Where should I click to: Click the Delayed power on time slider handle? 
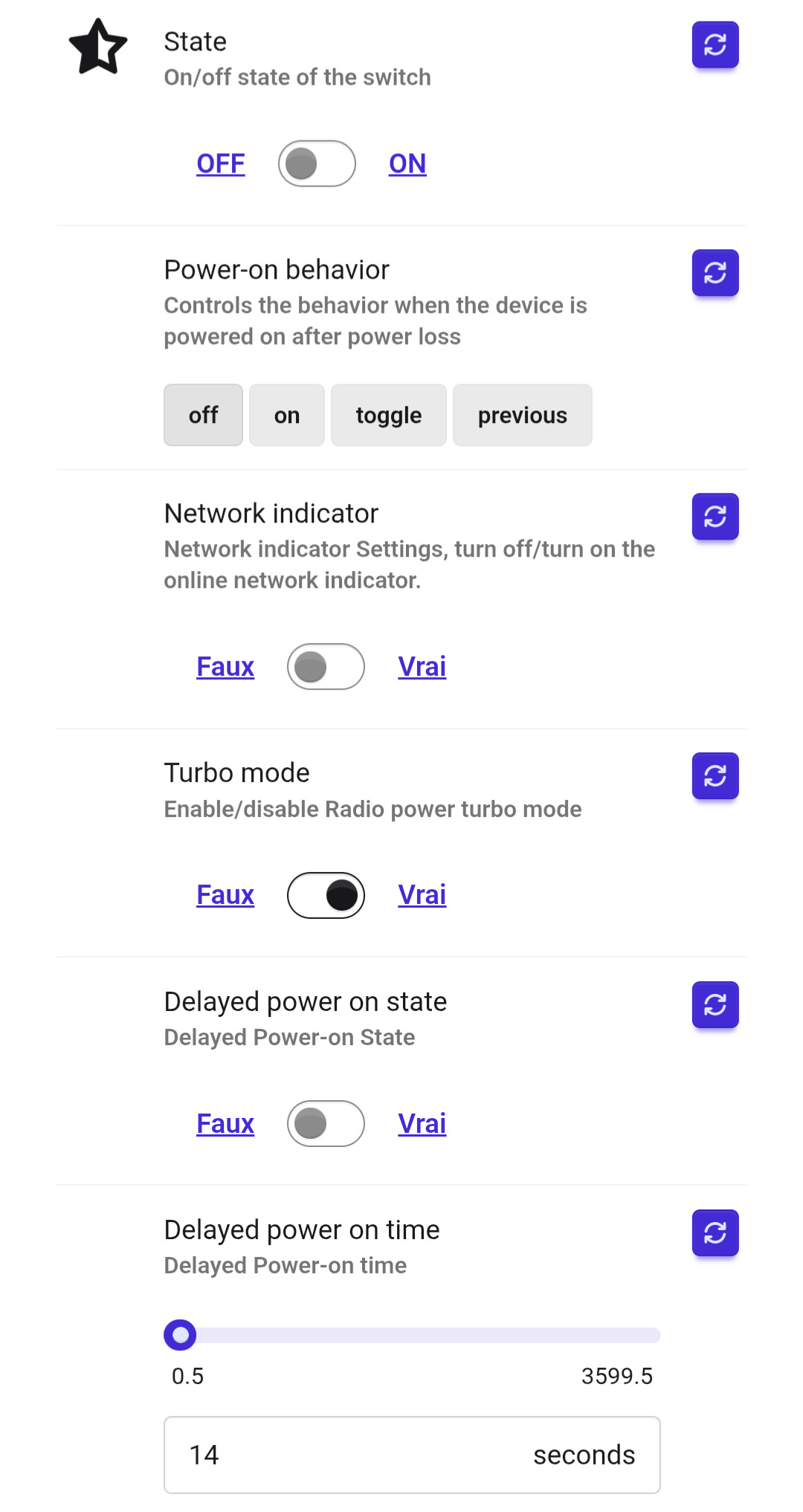click(180, 1335)
